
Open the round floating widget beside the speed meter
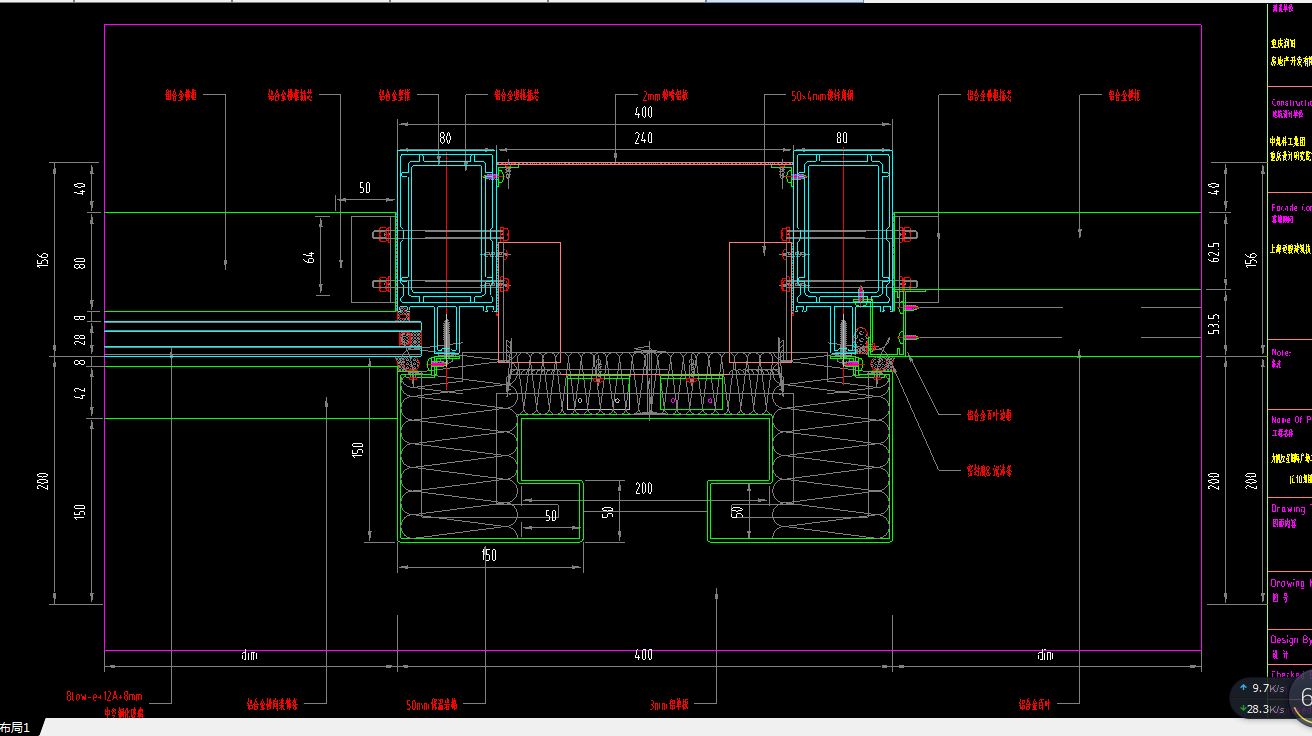coord(1303,698)
